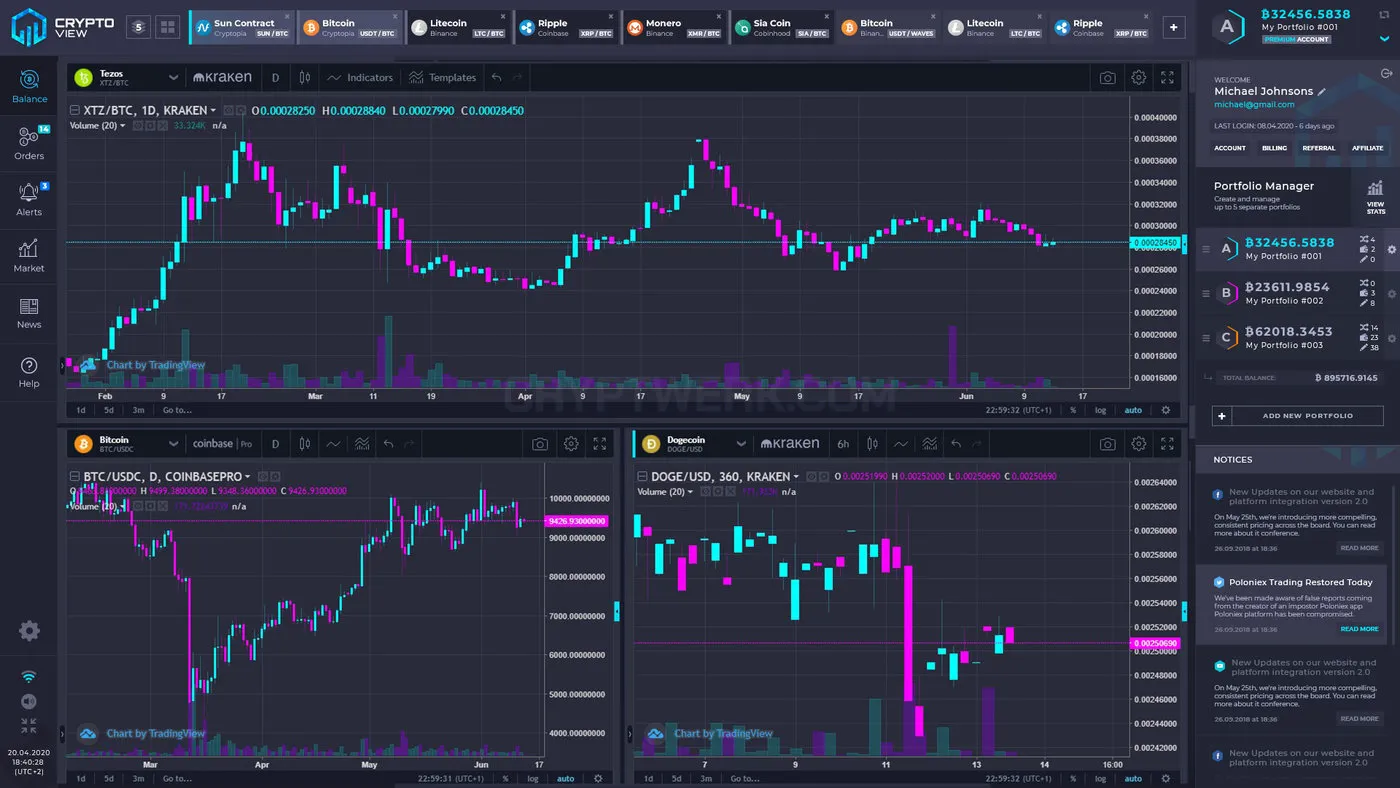Toggle the collapse layout arrows icon in the sidebar
Screen dimensions: 1400x788
pyautogui.click(x=29, y=725)
